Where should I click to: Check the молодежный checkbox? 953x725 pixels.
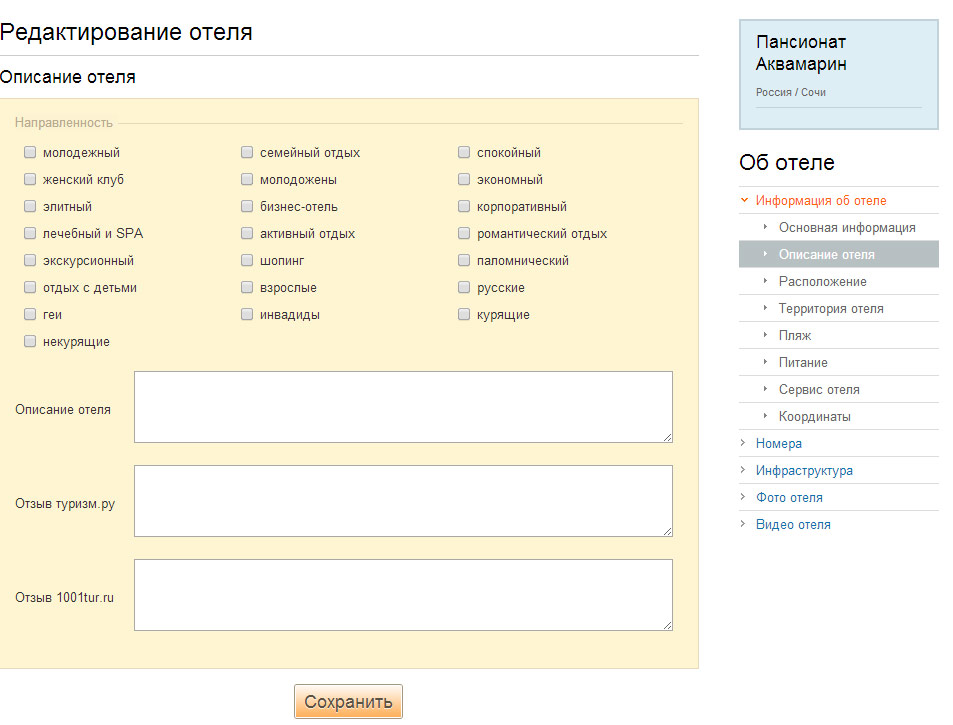pos(29,153)
